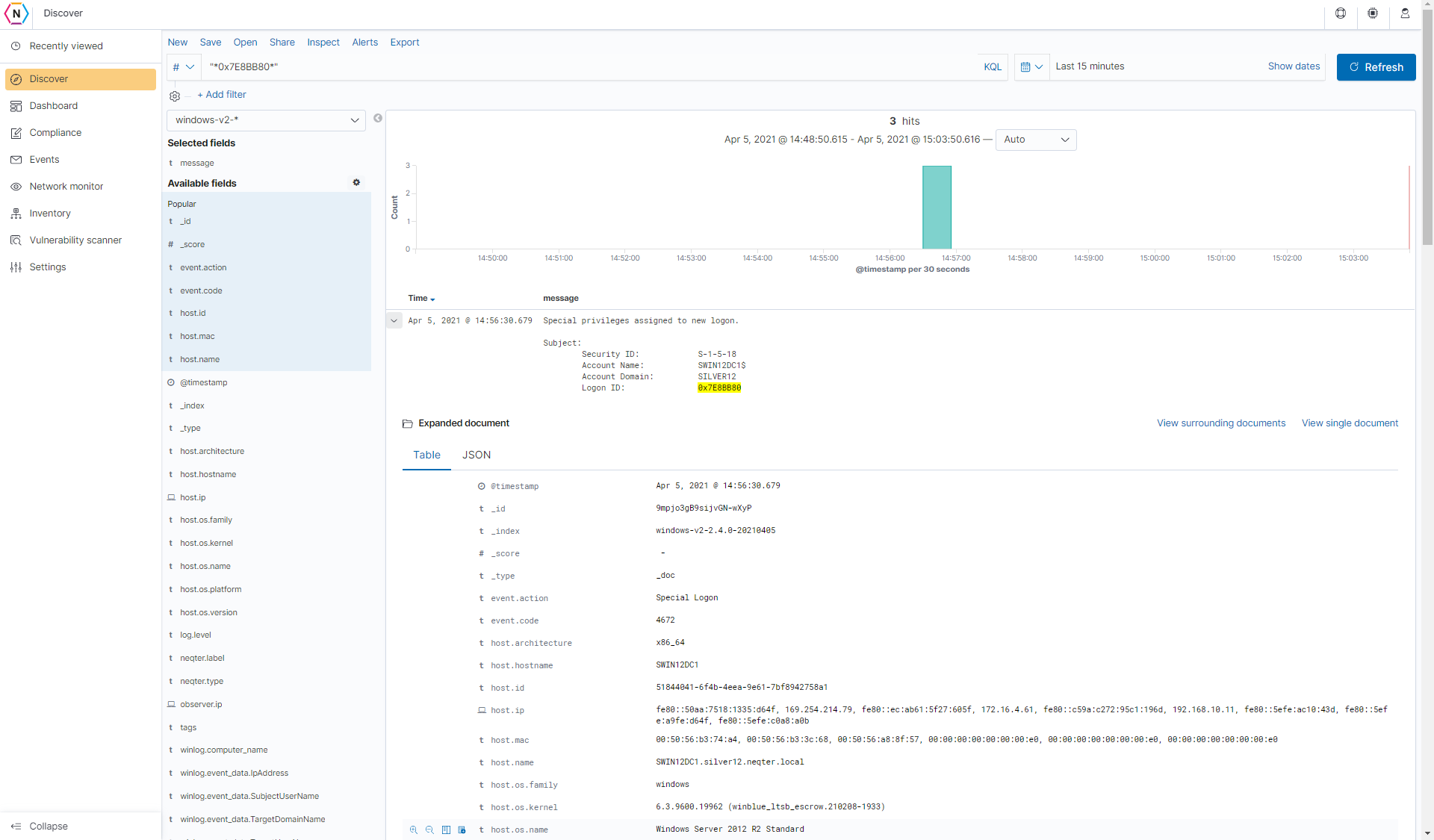This screenshot has width=1434, height=840.
Task: Filter for value magnifier plus on host.os.name
Action: (x=414, y=830)
